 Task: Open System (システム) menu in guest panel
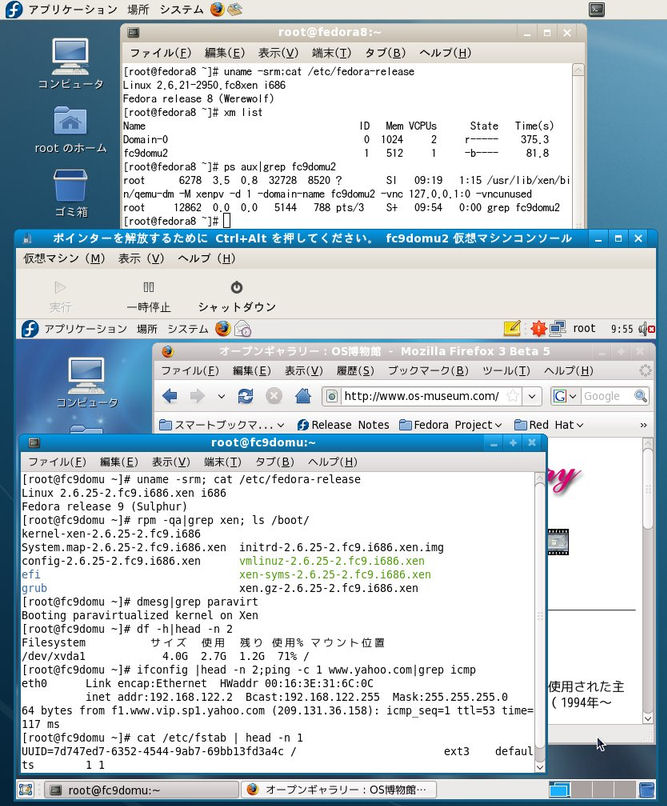click(x=188, y=328)
